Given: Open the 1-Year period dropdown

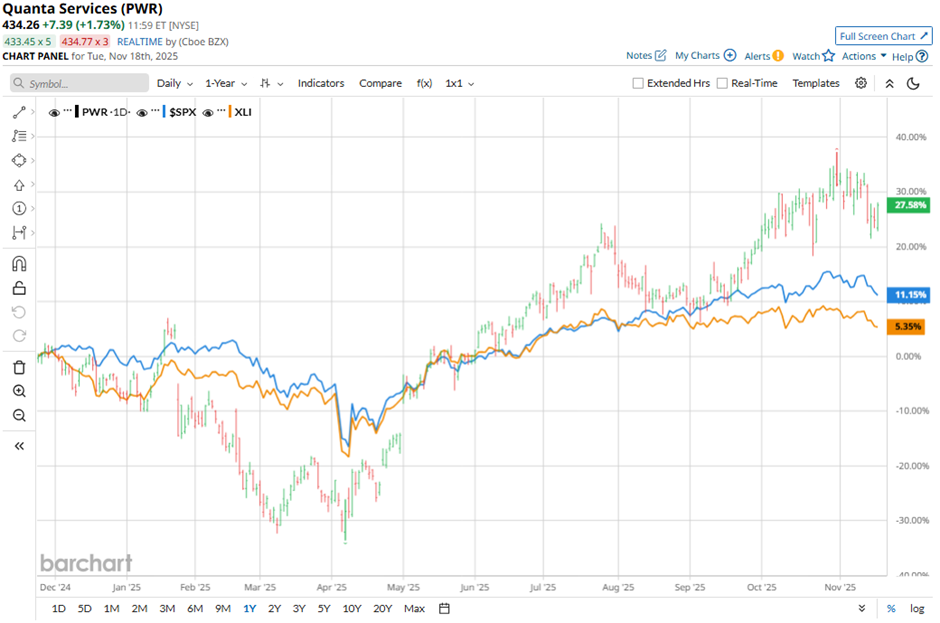Looking at the screenshot, I should pyautogui.click(x=226, y=83).
